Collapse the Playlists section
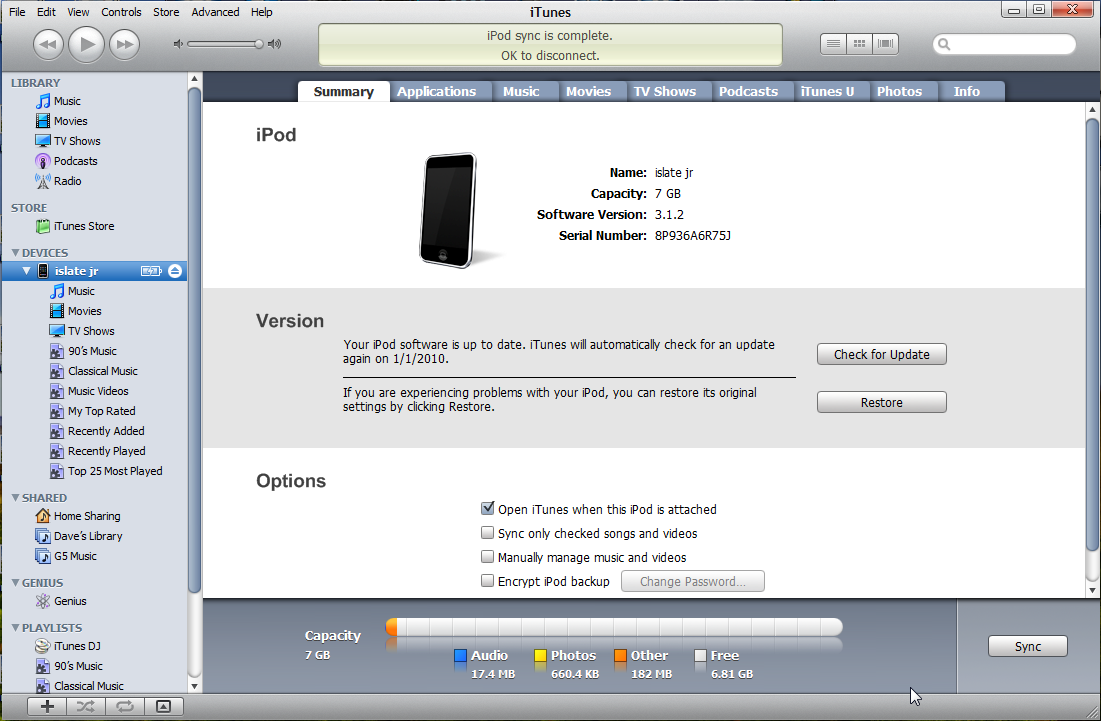Viewport: 1101px width, 721px height. click(x=15, y=628)
